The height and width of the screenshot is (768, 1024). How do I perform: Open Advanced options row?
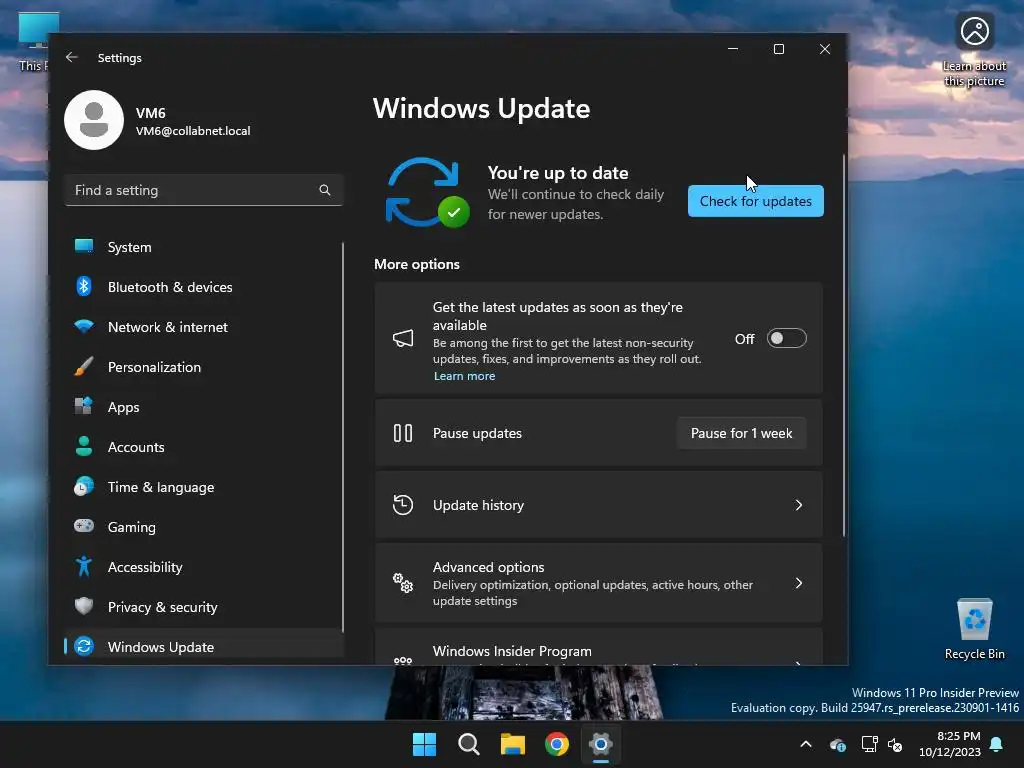click(x=598, y=583)
